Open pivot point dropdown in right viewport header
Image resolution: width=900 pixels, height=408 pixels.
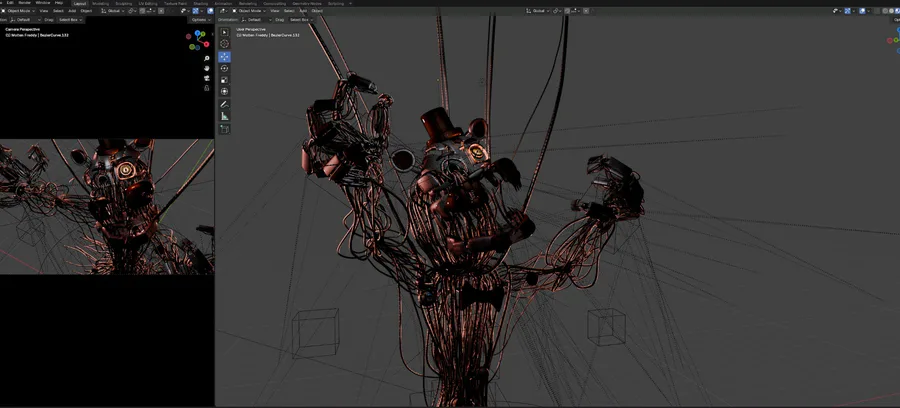(x=557, y=11)
